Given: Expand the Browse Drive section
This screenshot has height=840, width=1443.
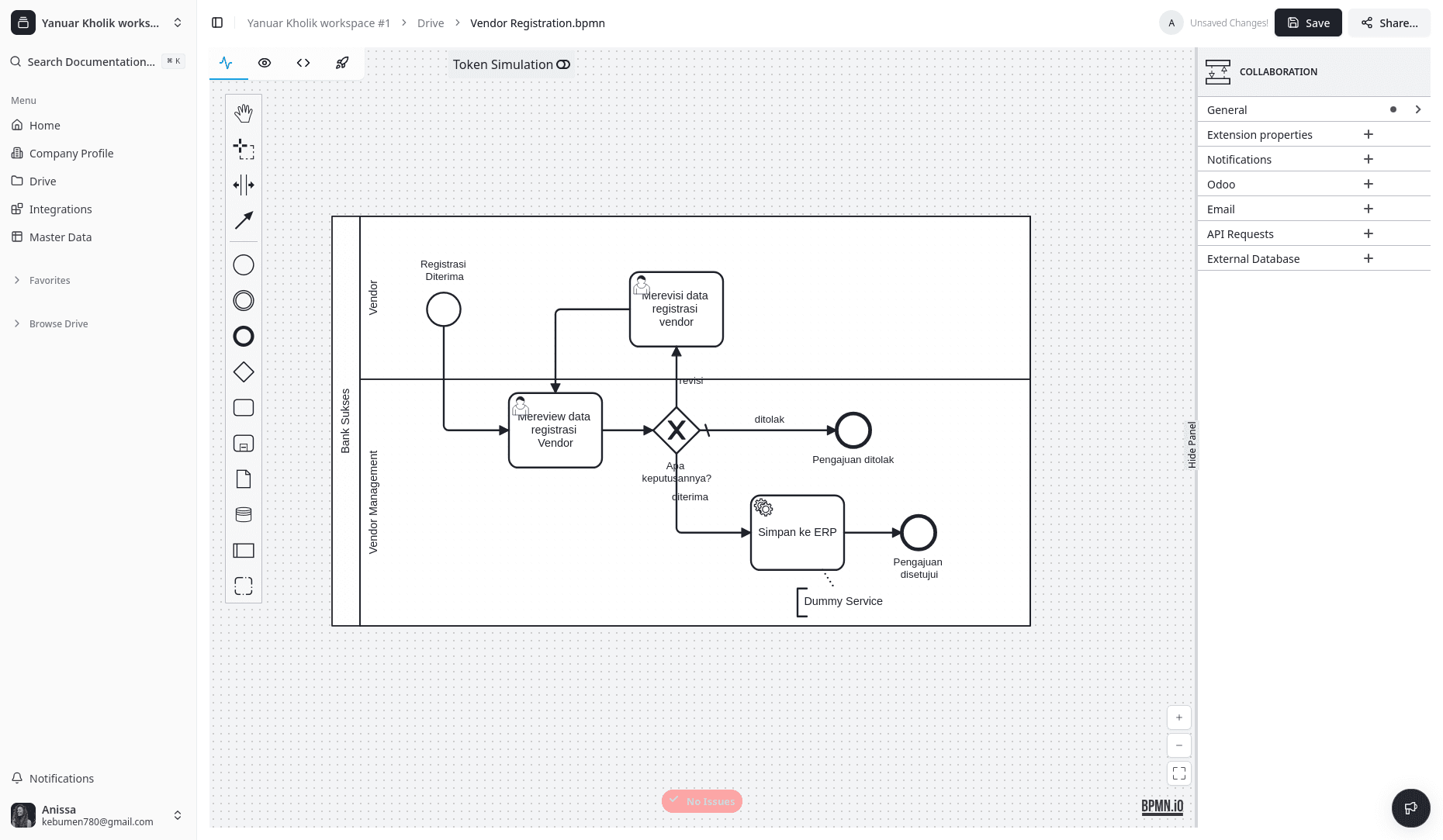Looking at the screenshot, I should pyautogui.click(x=58, y=324).
